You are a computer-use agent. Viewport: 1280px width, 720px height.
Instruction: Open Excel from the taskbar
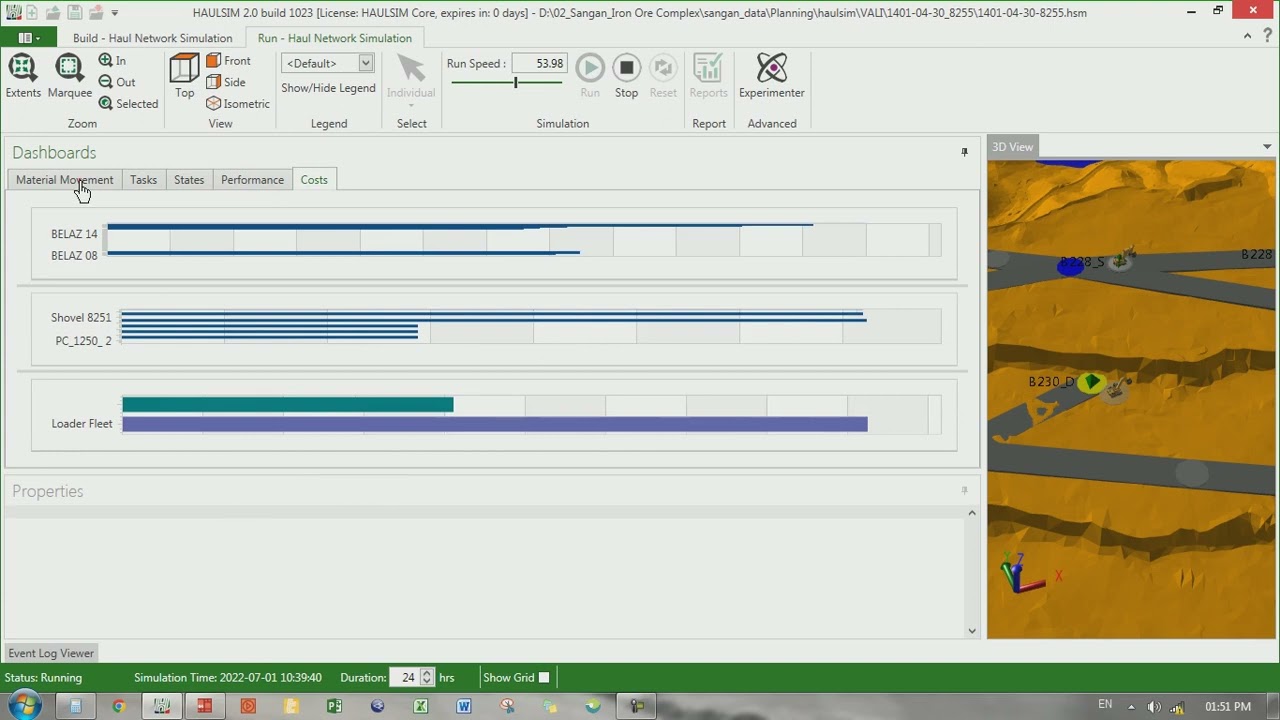(420, 706)
